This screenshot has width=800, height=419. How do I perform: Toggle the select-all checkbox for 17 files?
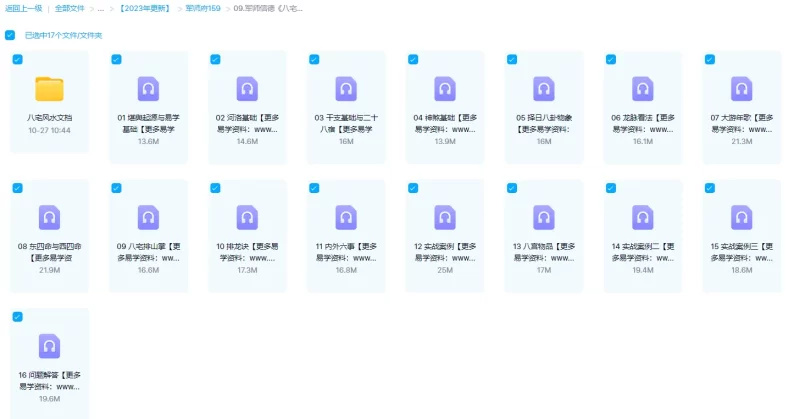pyautogui.click(x=10, y=35)
